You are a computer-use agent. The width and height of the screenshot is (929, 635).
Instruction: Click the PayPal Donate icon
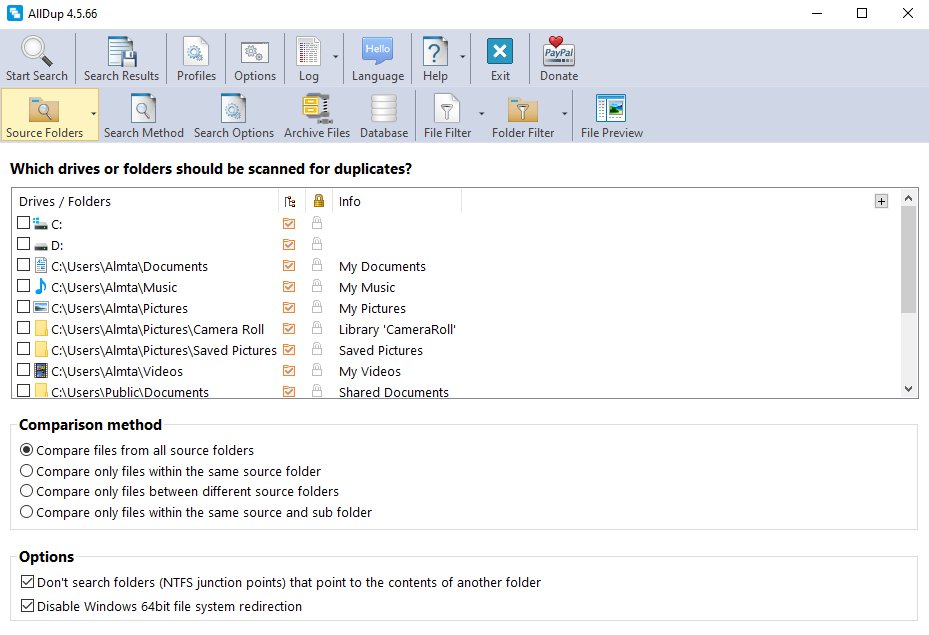(x=558, y=52)
